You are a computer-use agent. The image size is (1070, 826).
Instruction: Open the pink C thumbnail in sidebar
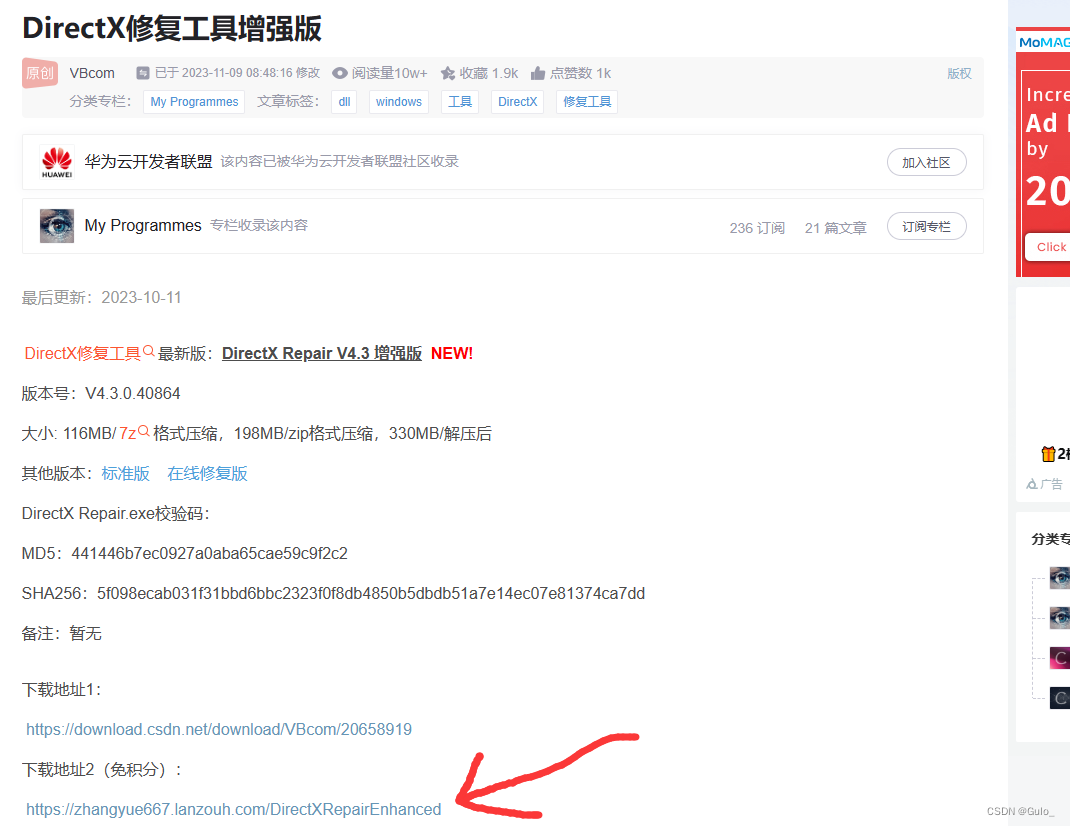(1060, 657)
